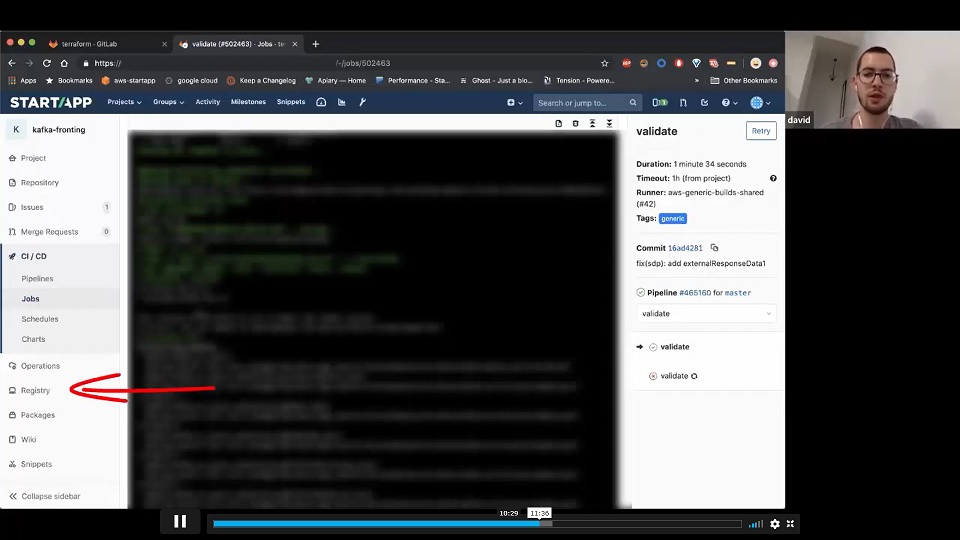
Task: Click the timeout help question icon
Action: [x=773, y=178]
